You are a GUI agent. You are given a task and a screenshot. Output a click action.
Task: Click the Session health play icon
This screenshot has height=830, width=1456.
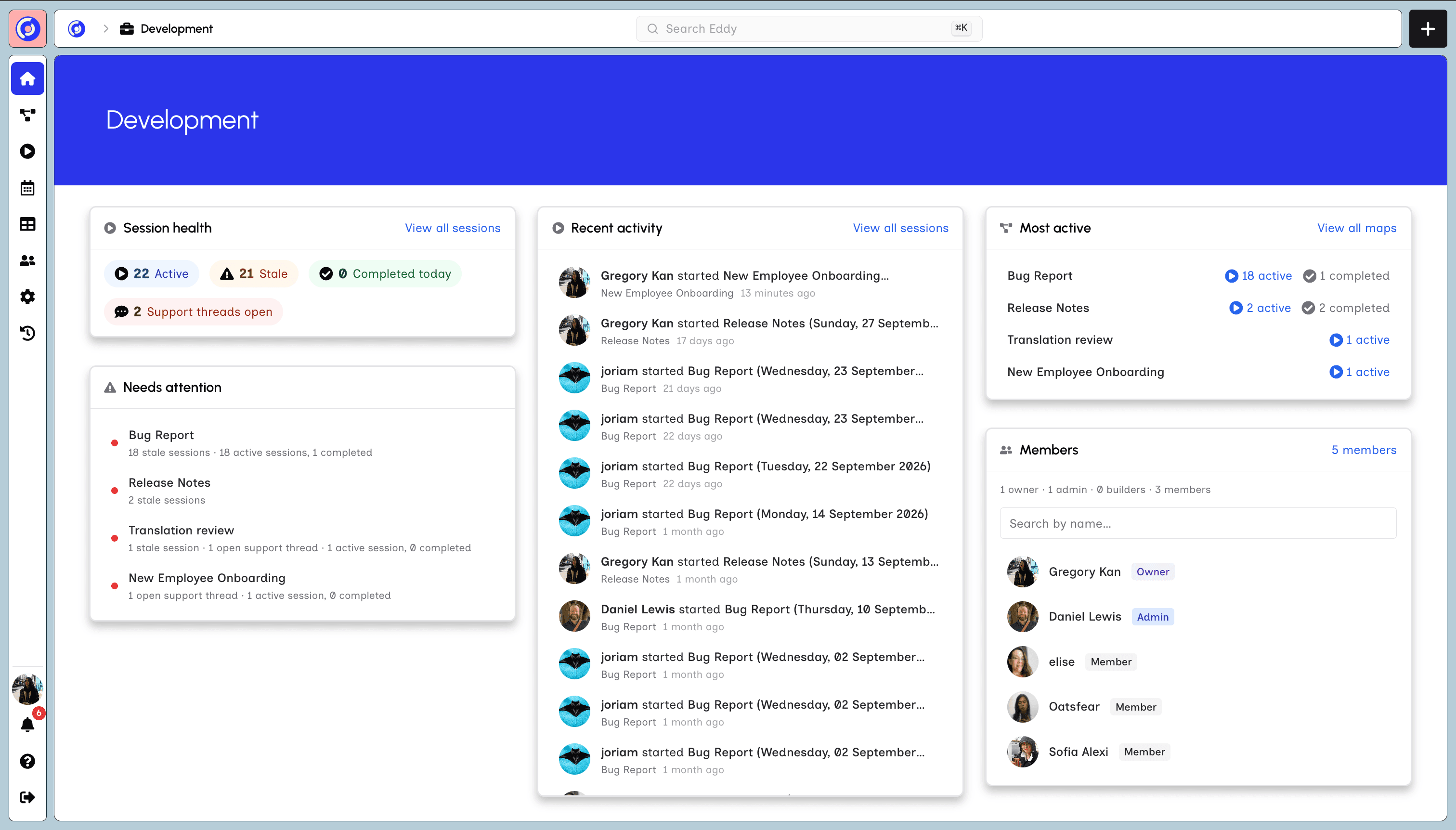[110, 228]
